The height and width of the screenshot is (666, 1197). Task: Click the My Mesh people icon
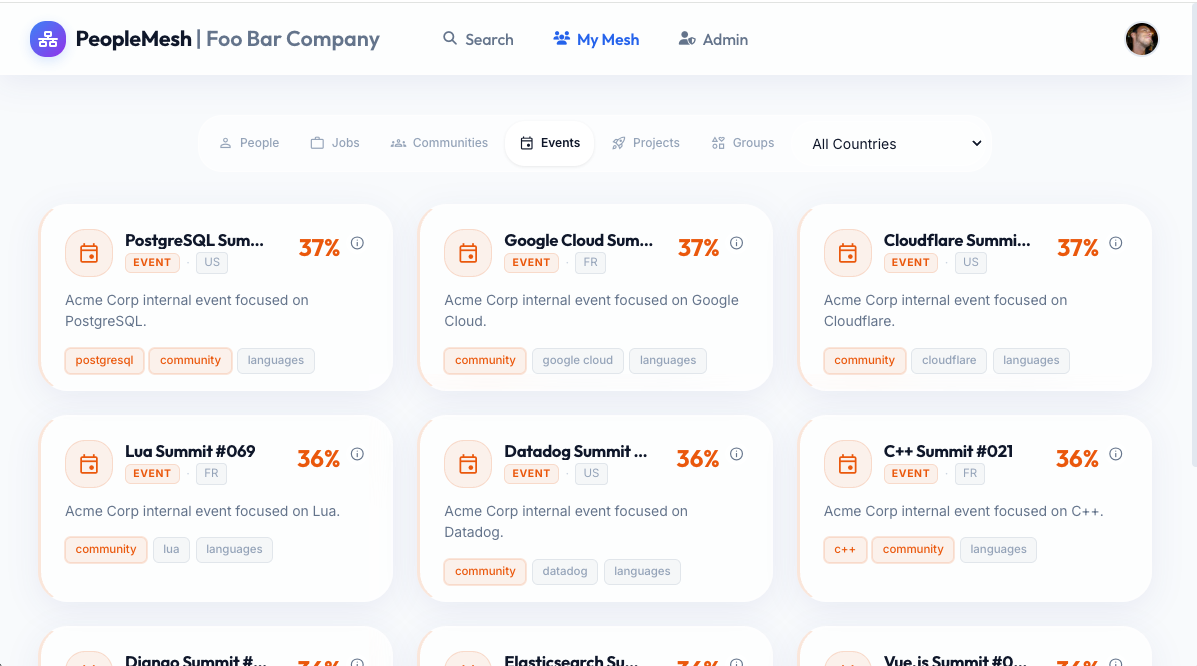click(x=562, y=38)
